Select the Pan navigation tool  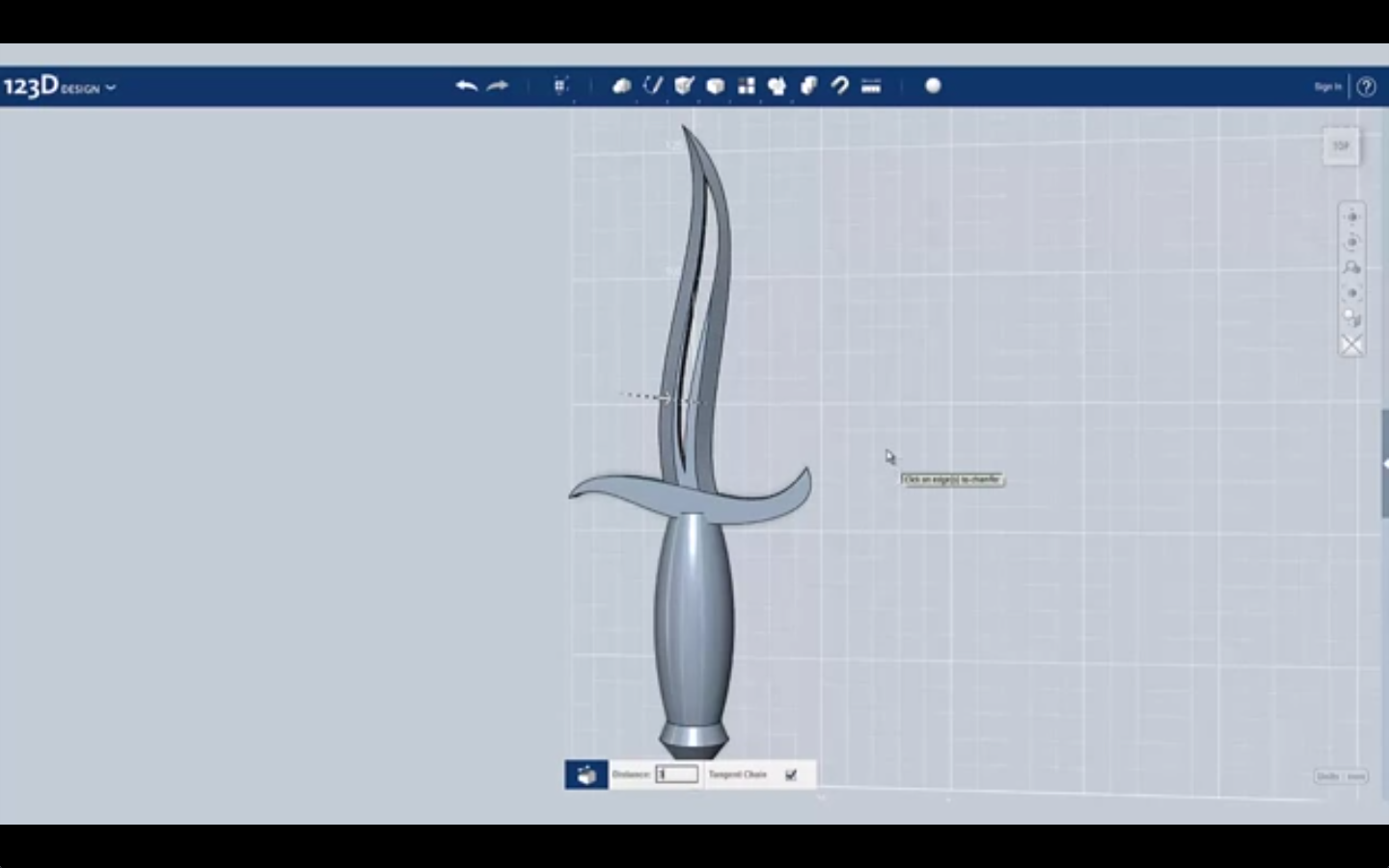[x=1351, y=217]
